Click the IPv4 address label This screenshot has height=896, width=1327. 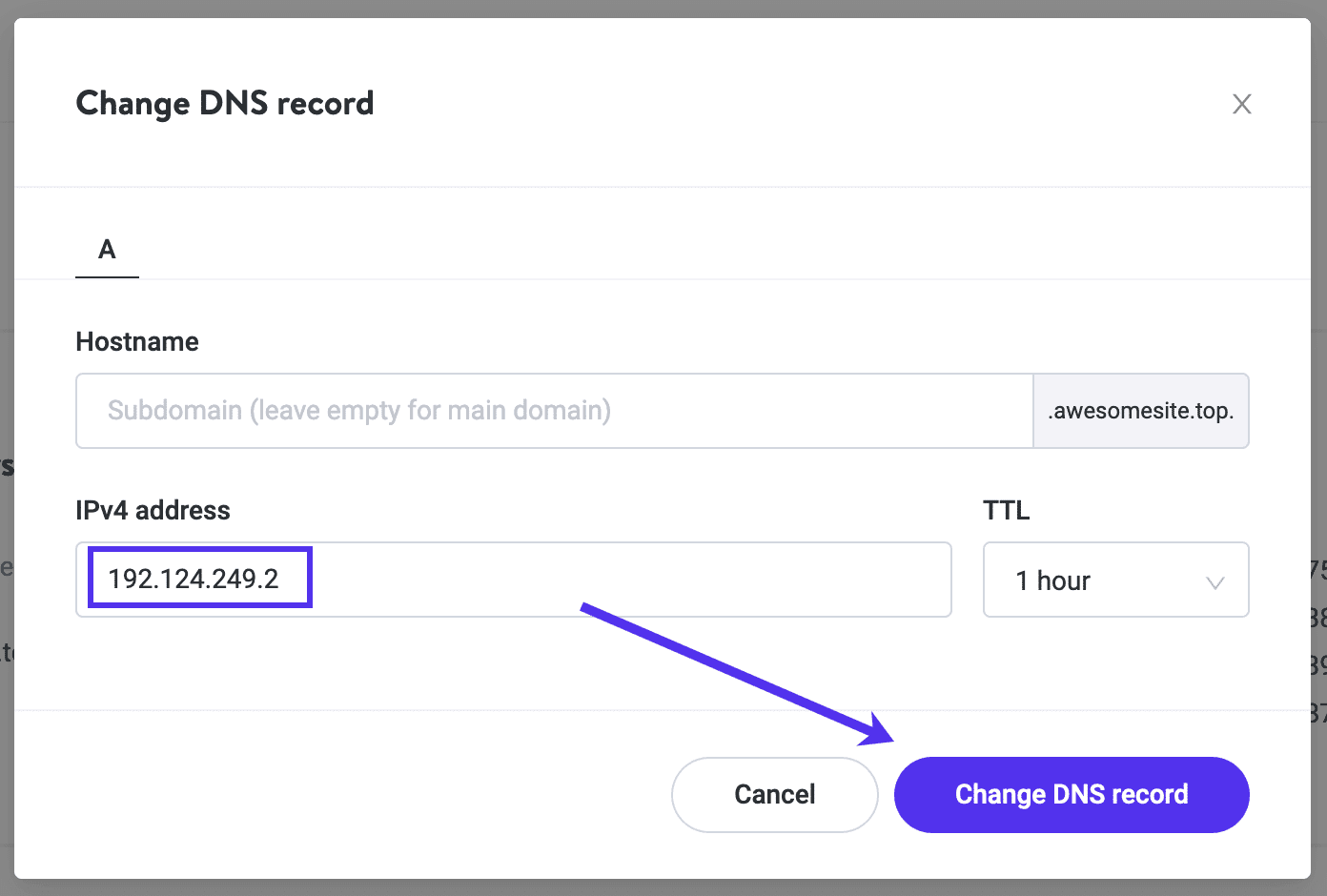[153, 510]
